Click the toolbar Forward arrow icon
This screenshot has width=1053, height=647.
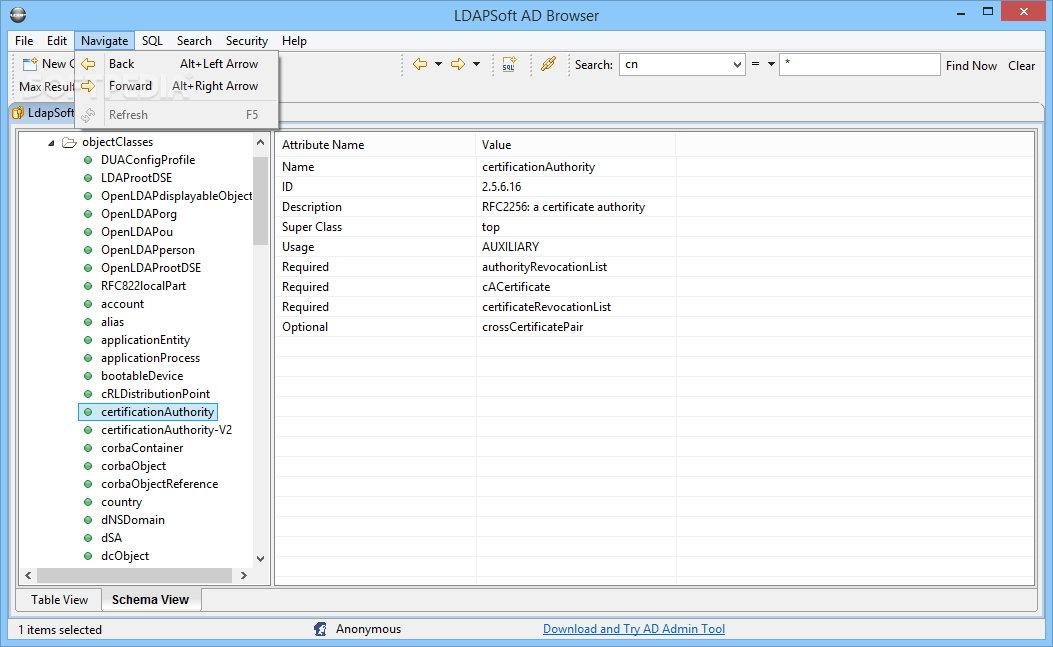tap(458, 64)
